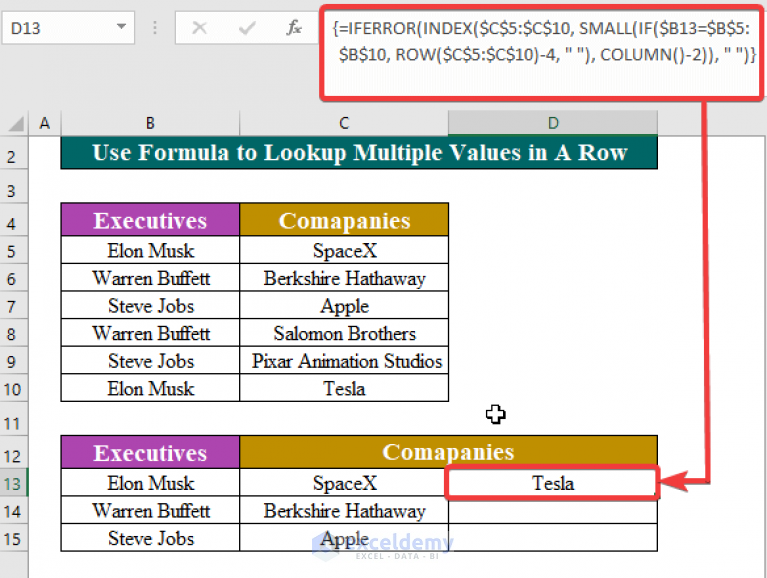767x578 pixels.
Task: Click the Comapanies header in row 12
Action: coord(448,451)
